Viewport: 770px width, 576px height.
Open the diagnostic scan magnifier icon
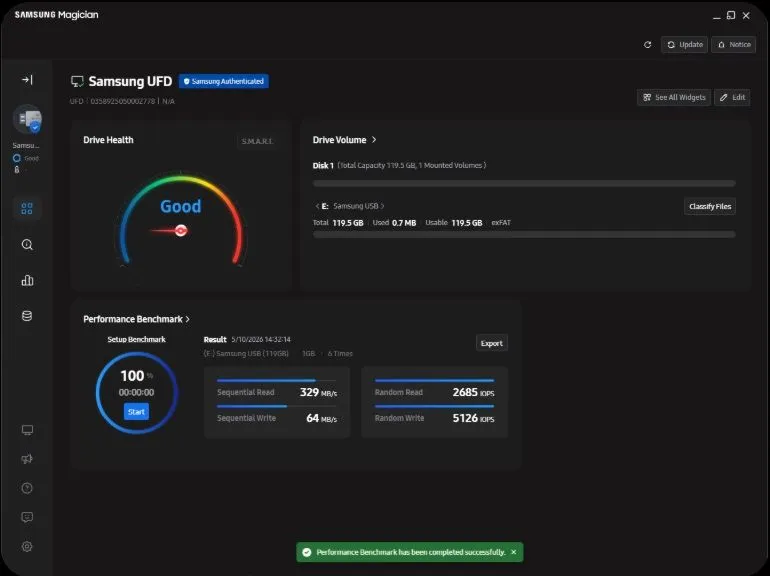[x=27, y=245]
